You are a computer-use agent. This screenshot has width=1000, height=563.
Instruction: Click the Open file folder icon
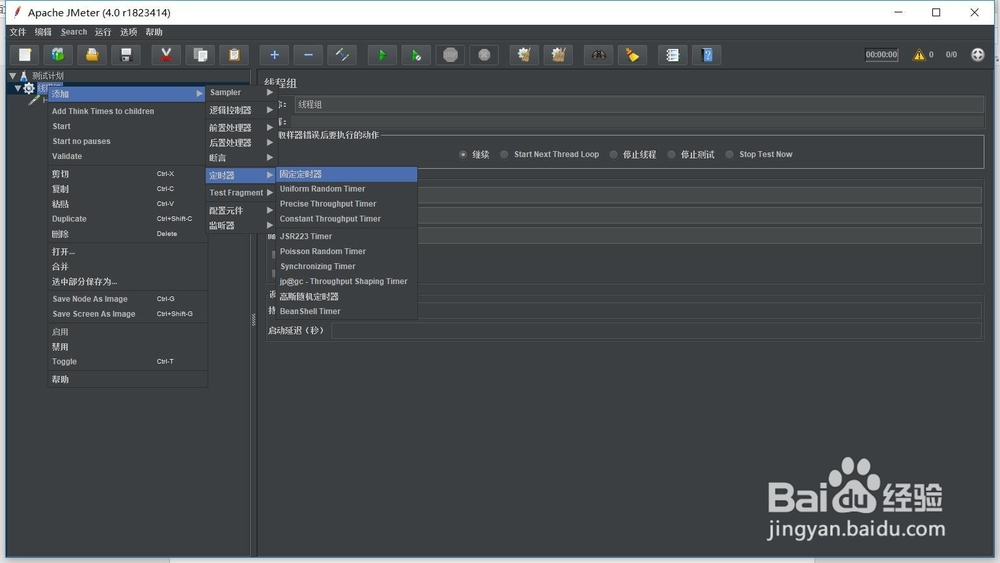point(92,55)
